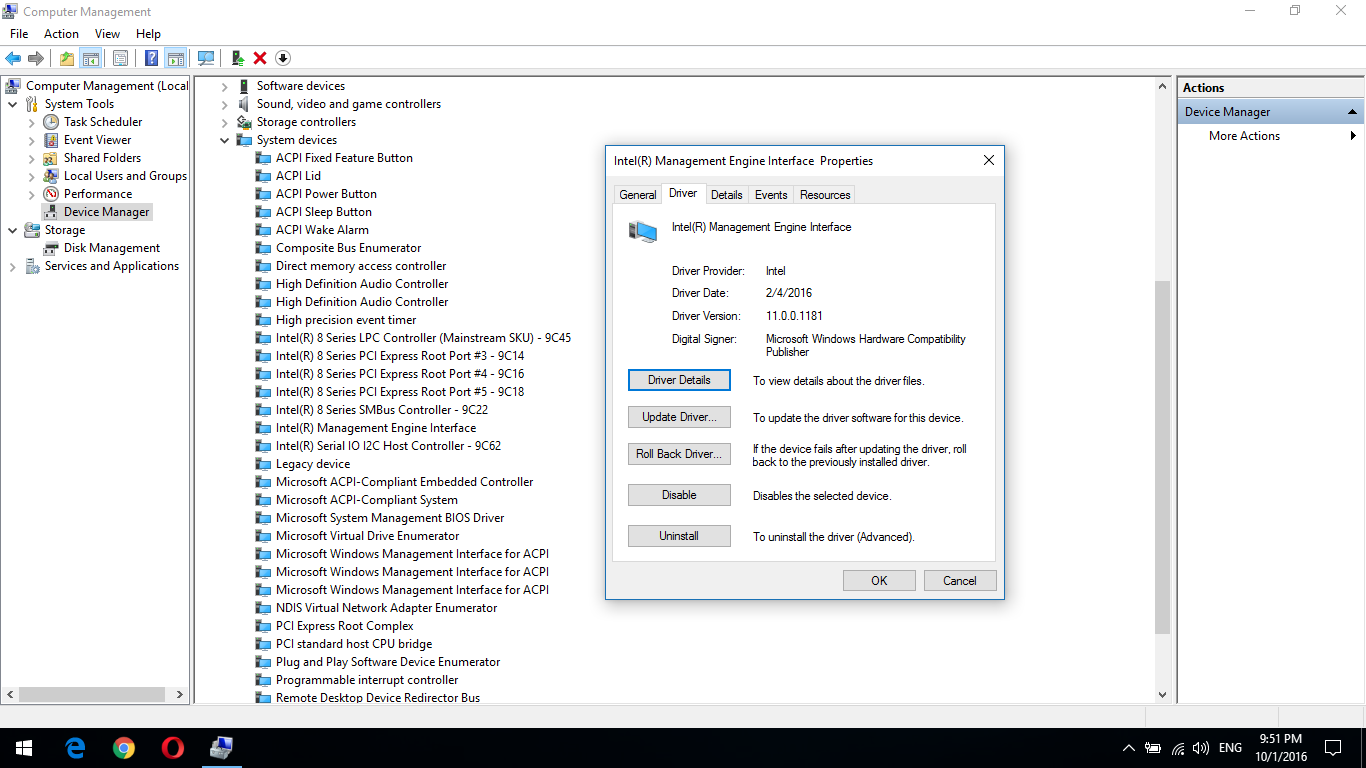Switch to the General tab

pyautogui.click(x=638, y=195)
